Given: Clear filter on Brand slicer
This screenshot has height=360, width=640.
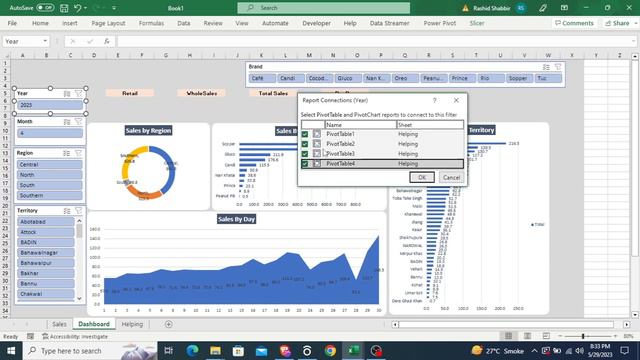Looking at the screenshot, I should [x=558, y=67].
